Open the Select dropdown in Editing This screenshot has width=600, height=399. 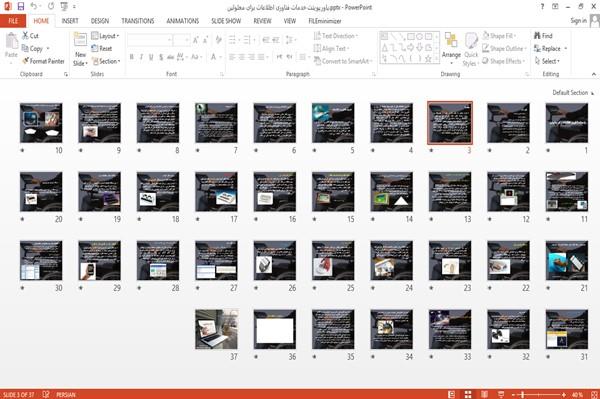547,61
